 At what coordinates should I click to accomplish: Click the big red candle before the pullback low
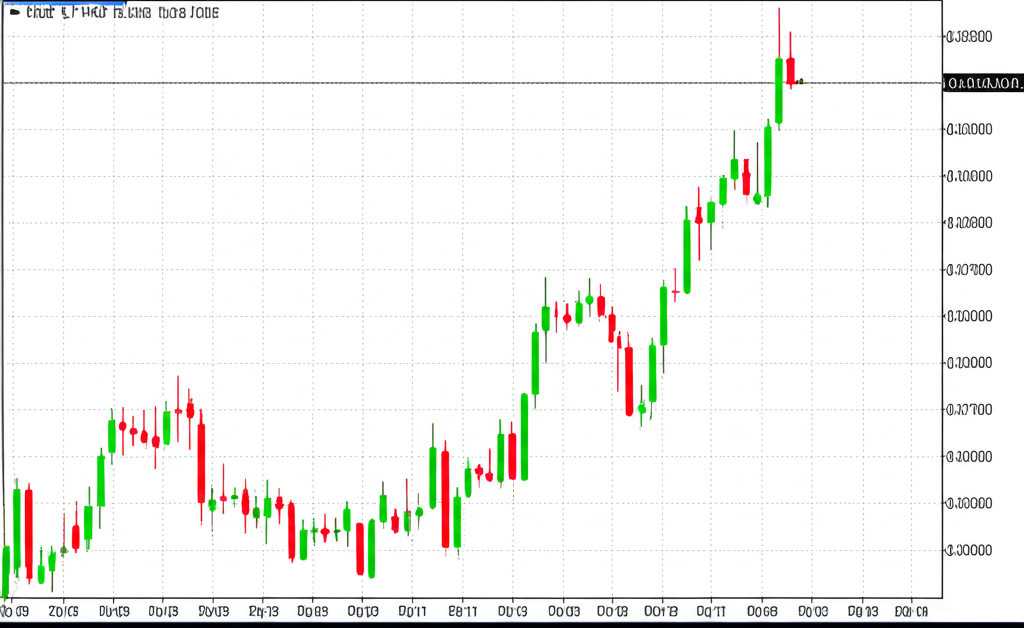629,381
